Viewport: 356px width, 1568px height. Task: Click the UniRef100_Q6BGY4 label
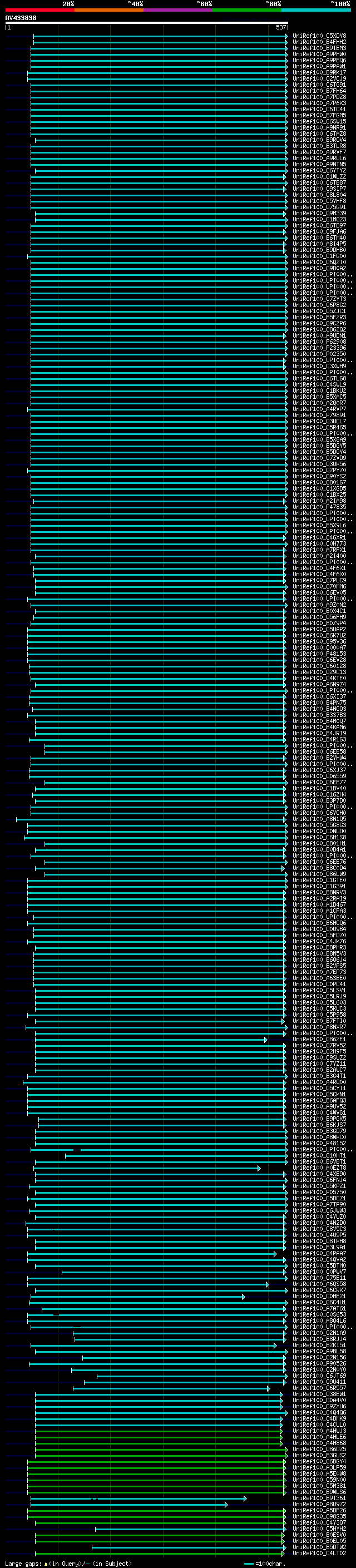click(319, 1461)
